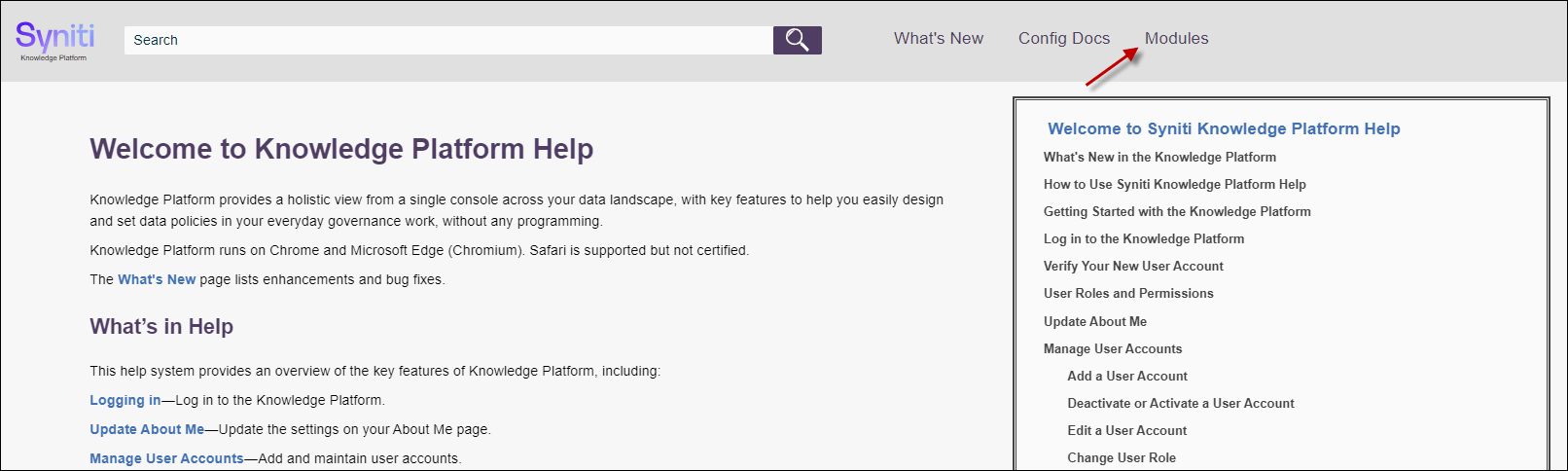
Task: Open Add a User Account subtopic
Action: pos(1127,376)
